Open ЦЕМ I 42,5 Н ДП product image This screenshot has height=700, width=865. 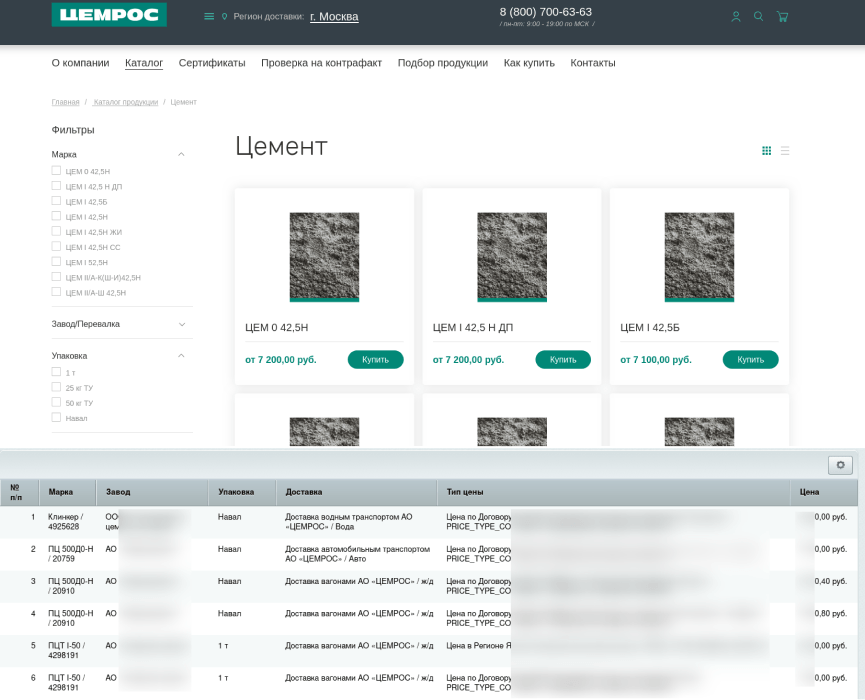pyautogui.click(x=512, y=256)
